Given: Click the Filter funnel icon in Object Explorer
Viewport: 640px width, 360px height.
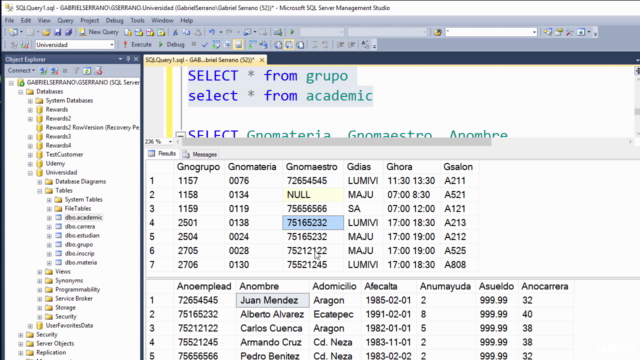Looking at the screenshot, I should pyautogui.click(x=76, y=71).
